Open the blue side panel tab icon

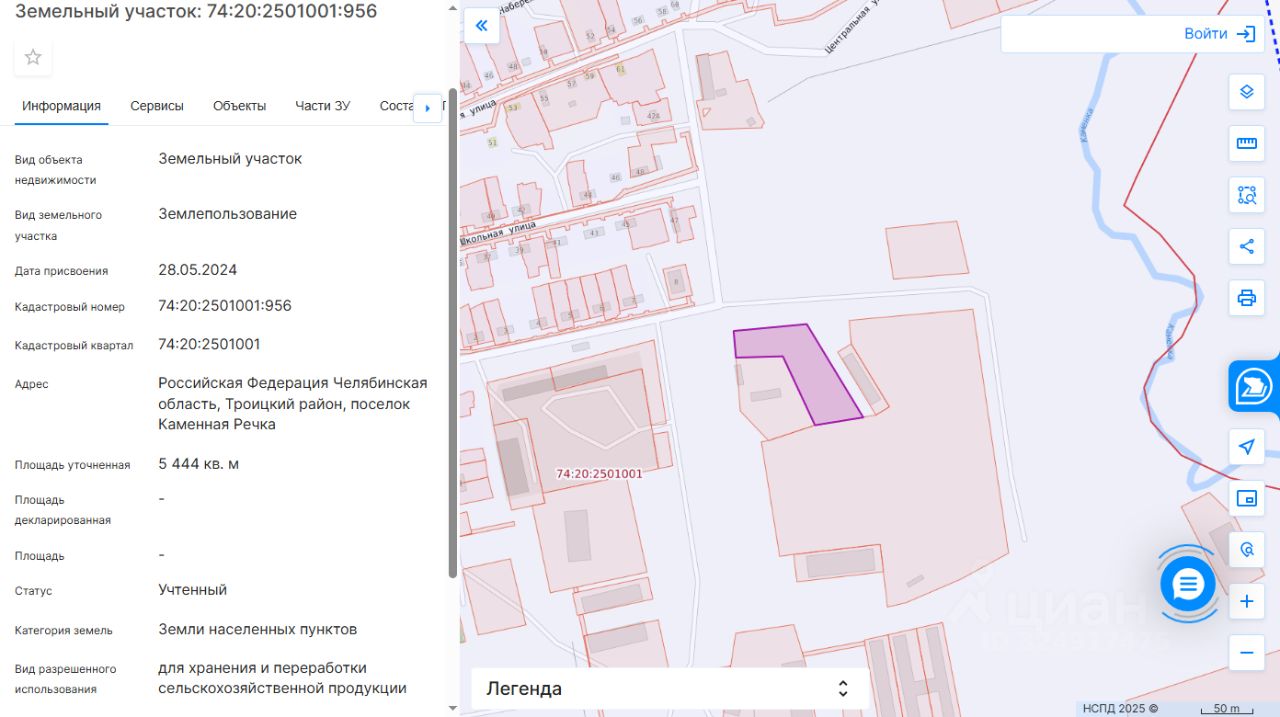(1253, 386)
